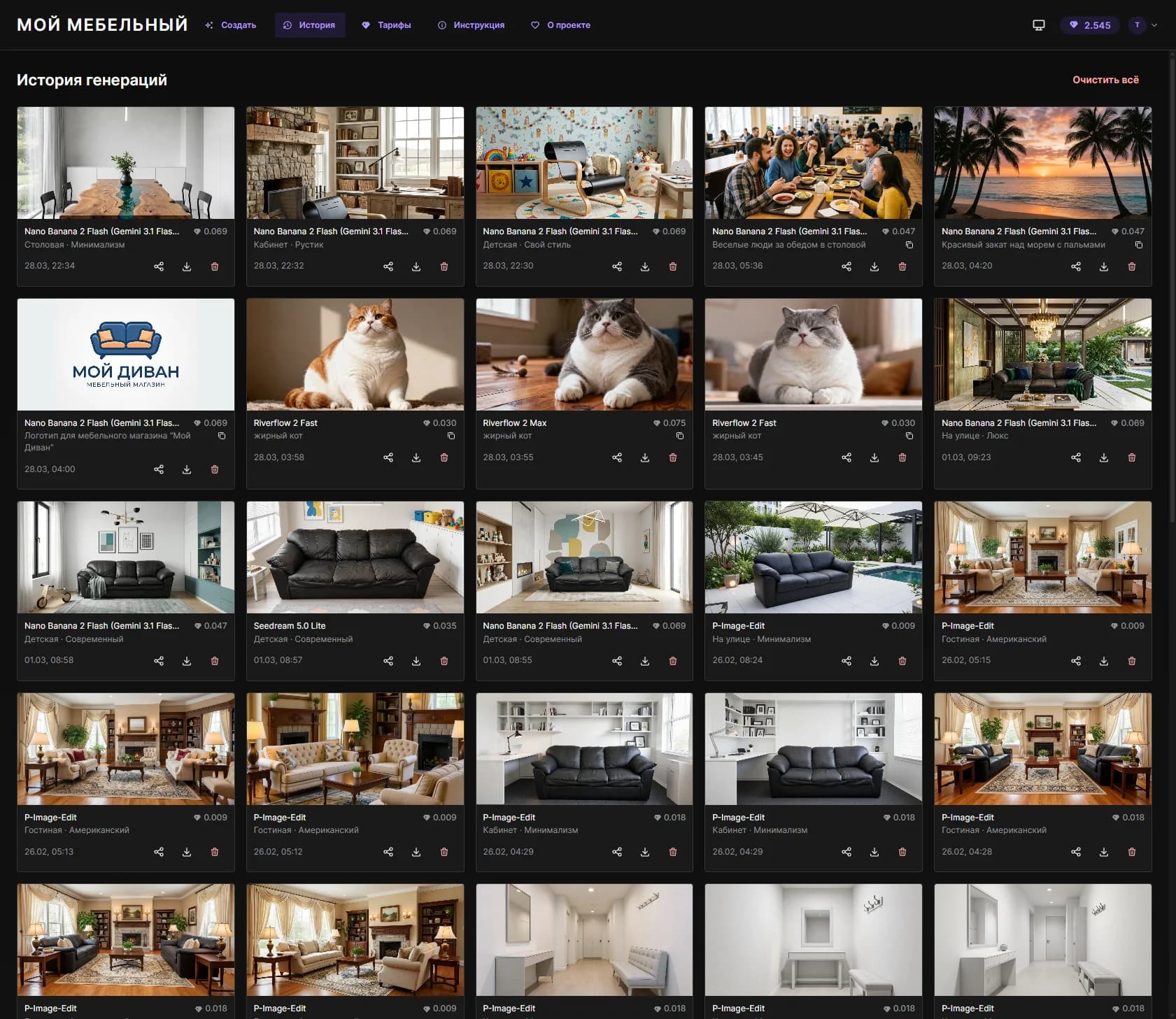This screenshot has height=1019, width=1176.
Task: Download the Кабинет Рустик image
Action: (x=416, y=266)
